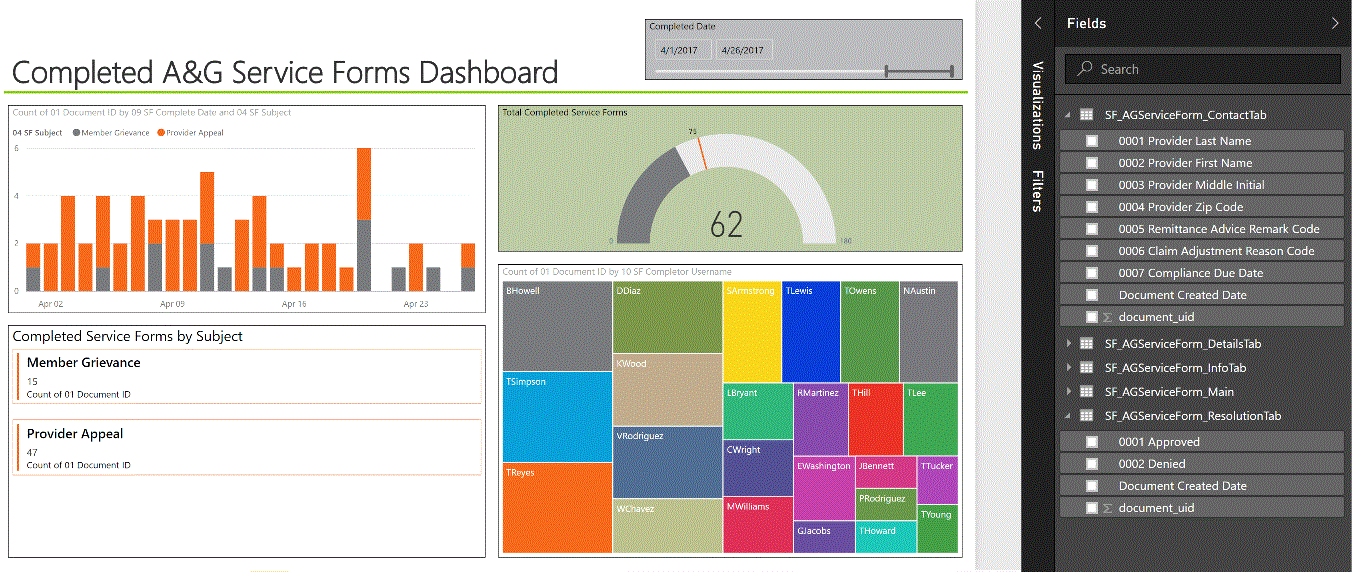Click the Completed Date slider right handle

coord(951,71)
